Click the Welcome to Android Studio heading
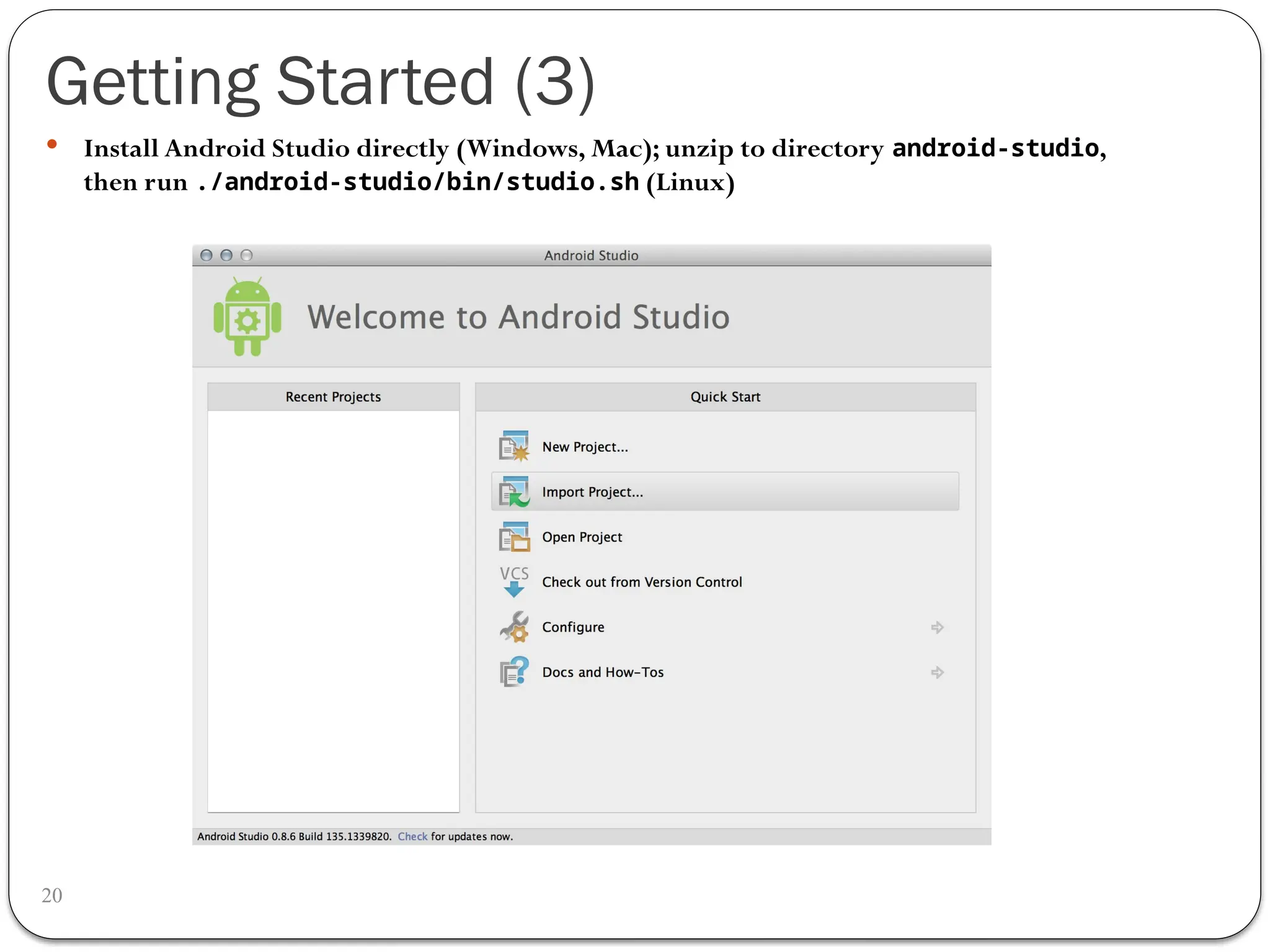This screenshot has width=1270, height=952. coord(518,317)
